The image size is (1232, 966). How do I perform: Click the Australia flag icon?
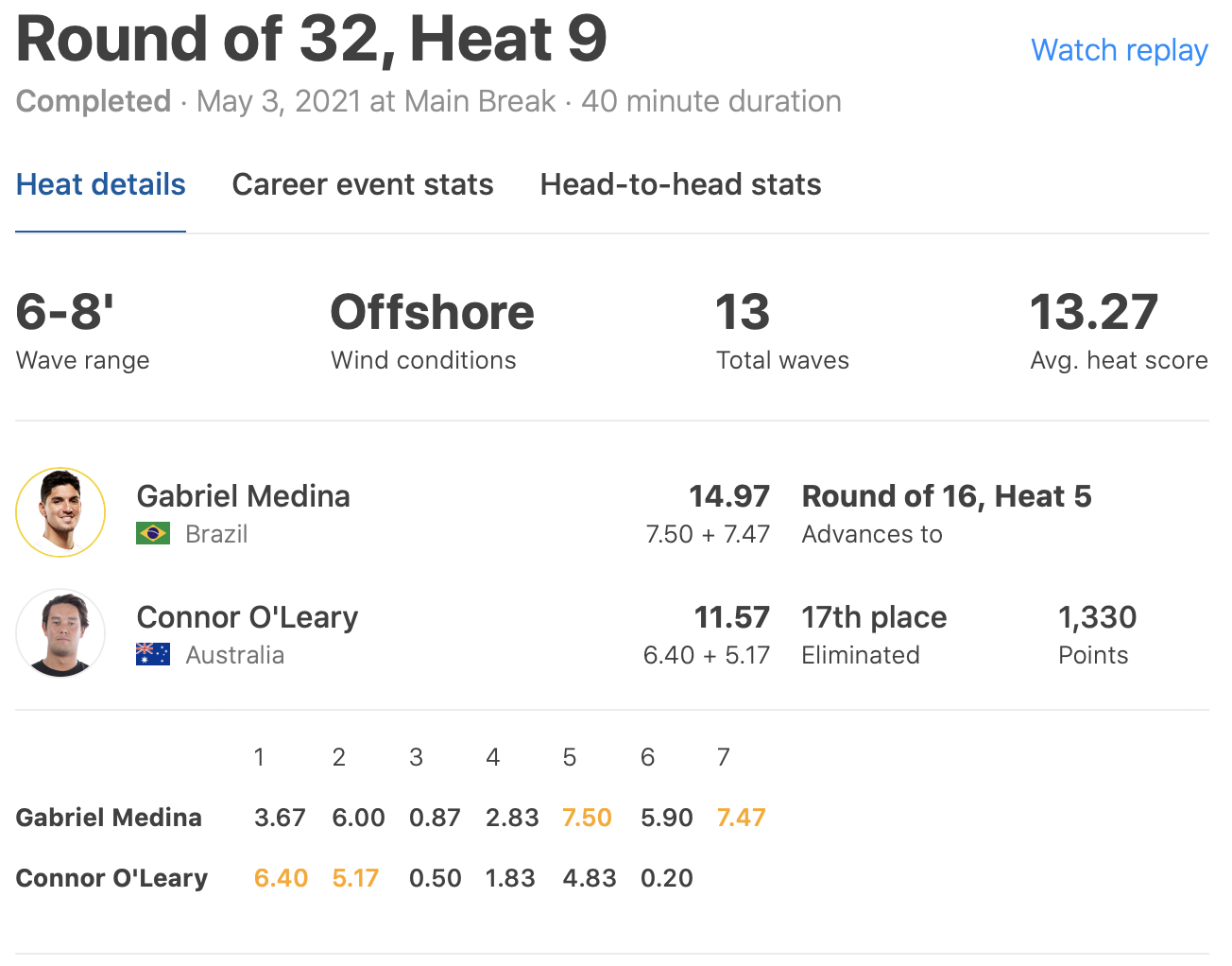(153, 655)
